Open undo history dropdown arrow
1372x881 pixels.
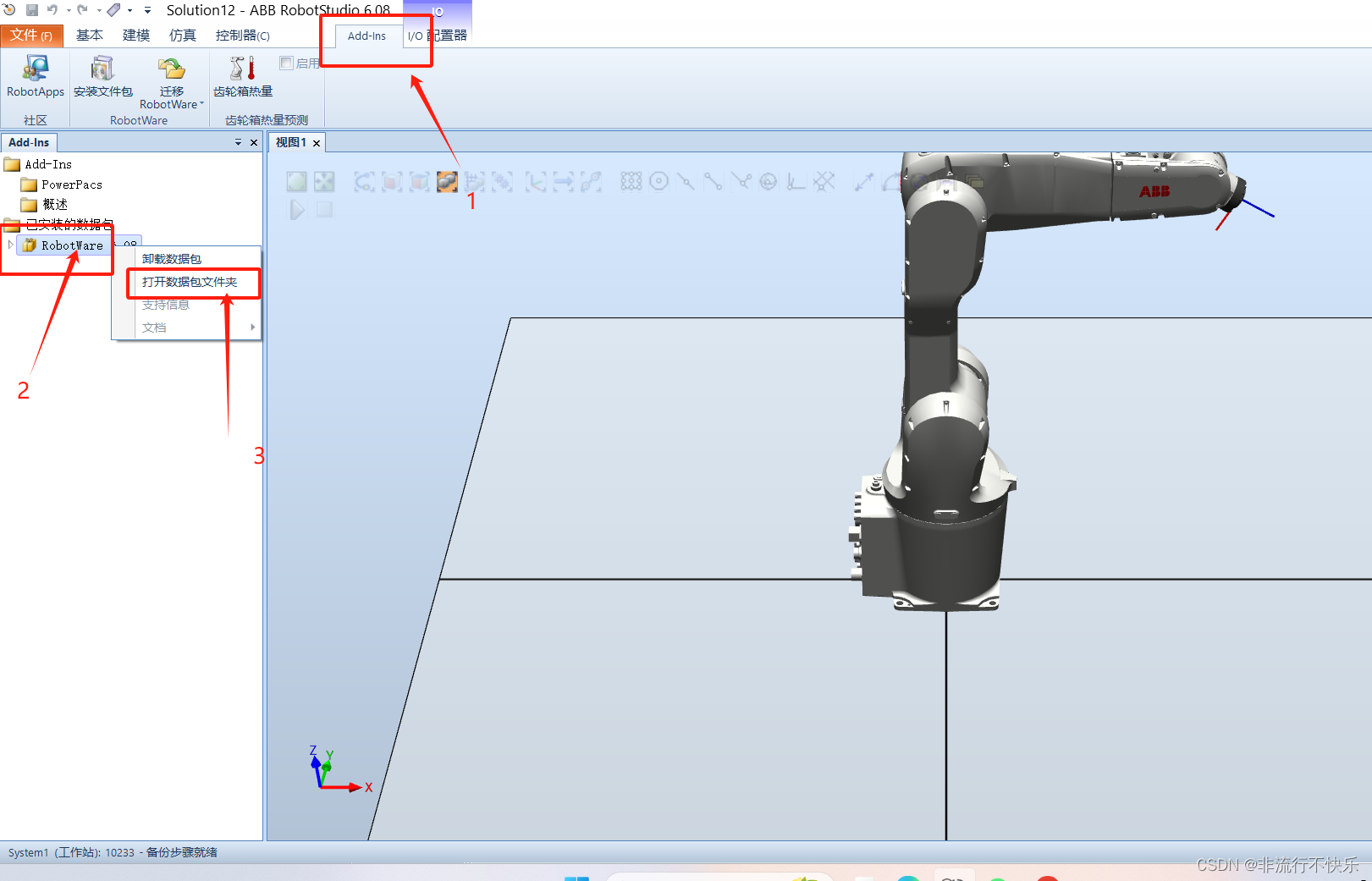(68, 10)
